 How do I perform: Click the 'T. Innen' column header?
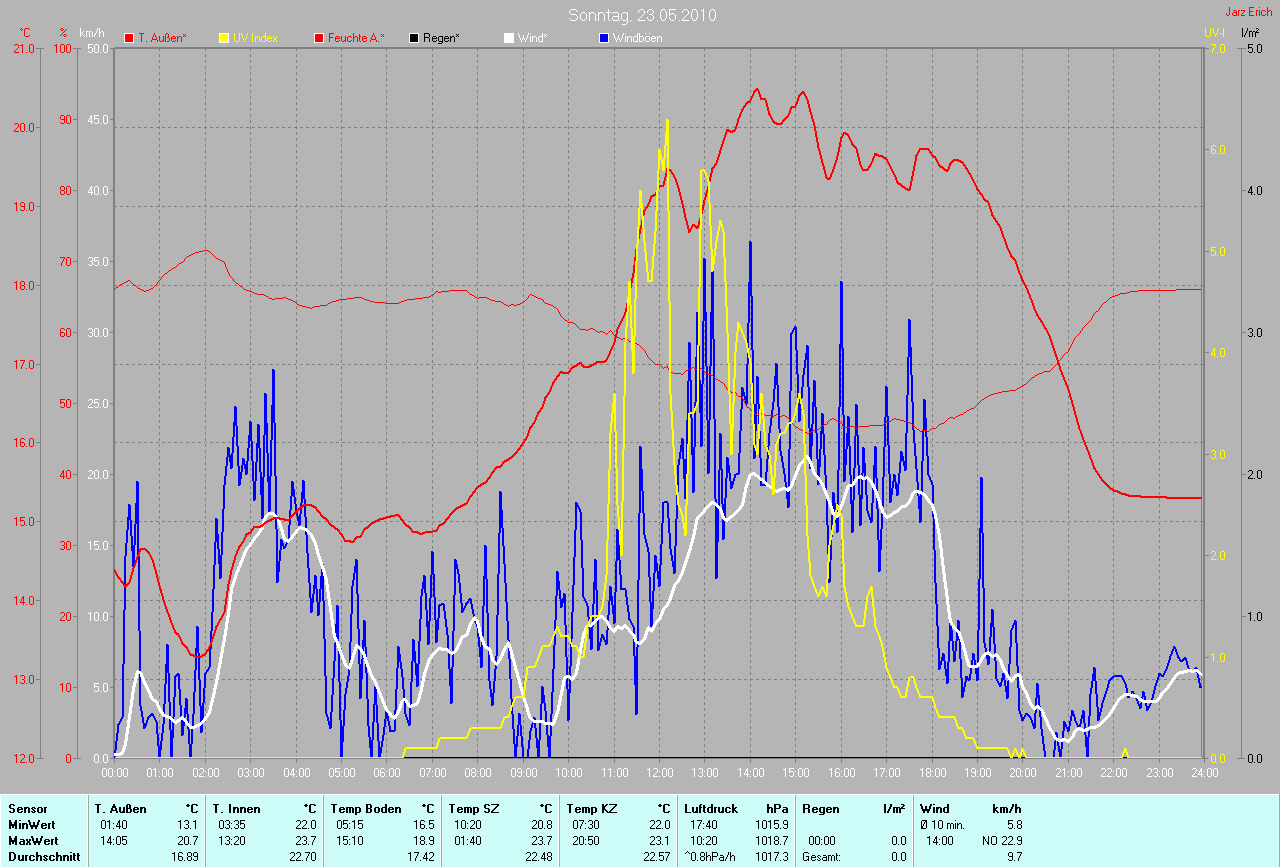pyautogui.click(x=236, y=808)
